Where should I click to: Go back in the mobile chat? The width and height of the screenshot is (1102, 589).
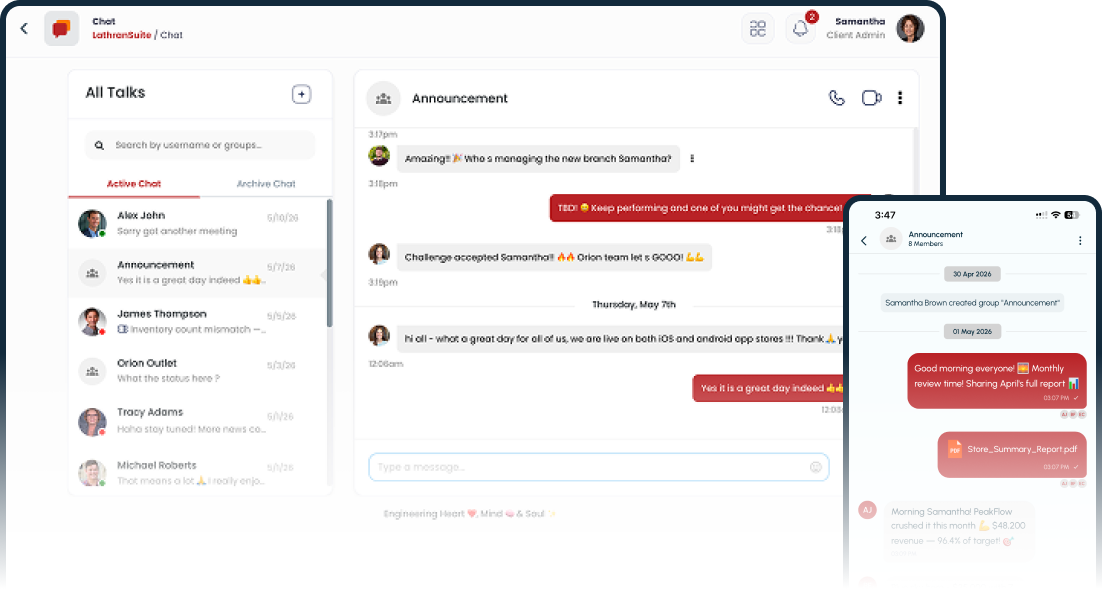tap(864, 240)
